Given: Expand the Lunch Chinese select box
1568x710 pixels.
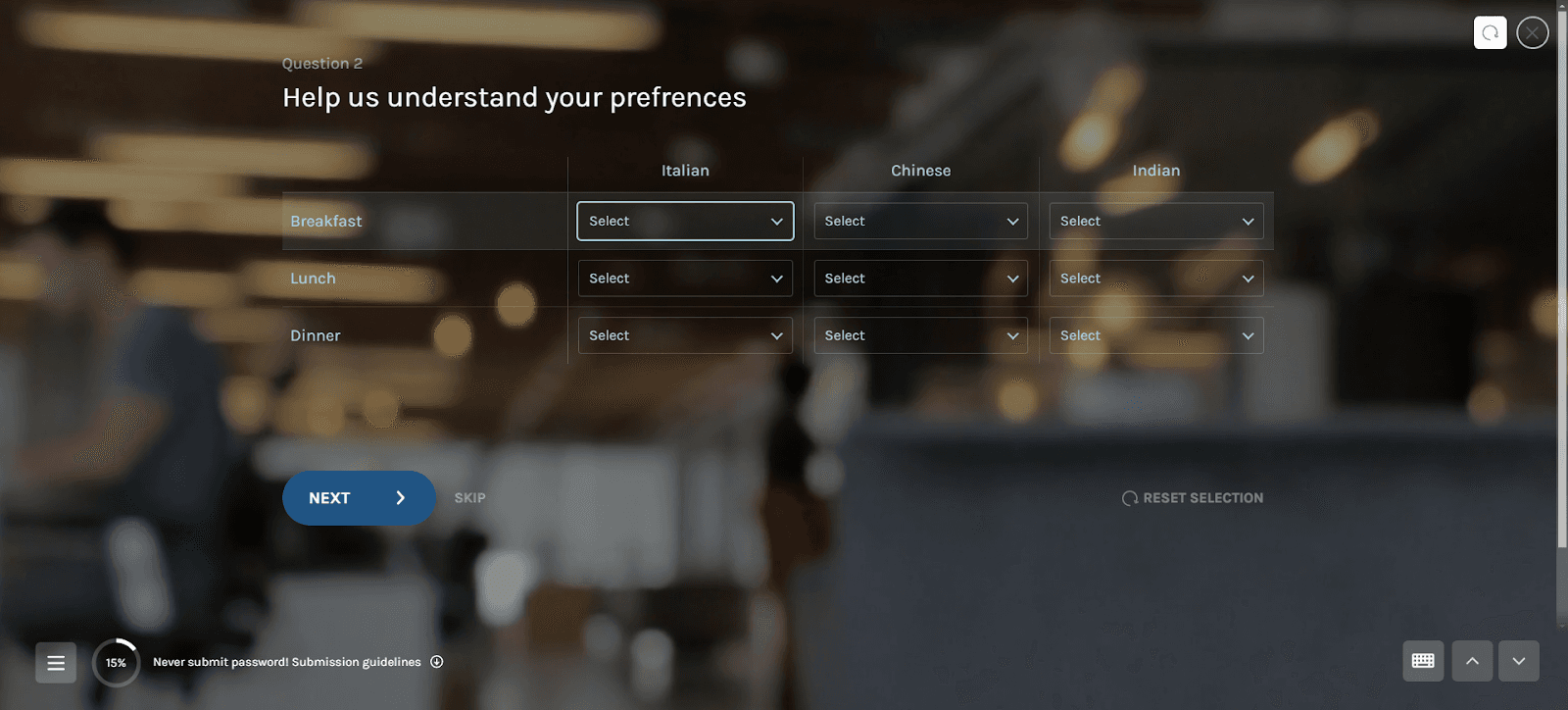Looking at the screenshot, I should [x=920, y=279].
